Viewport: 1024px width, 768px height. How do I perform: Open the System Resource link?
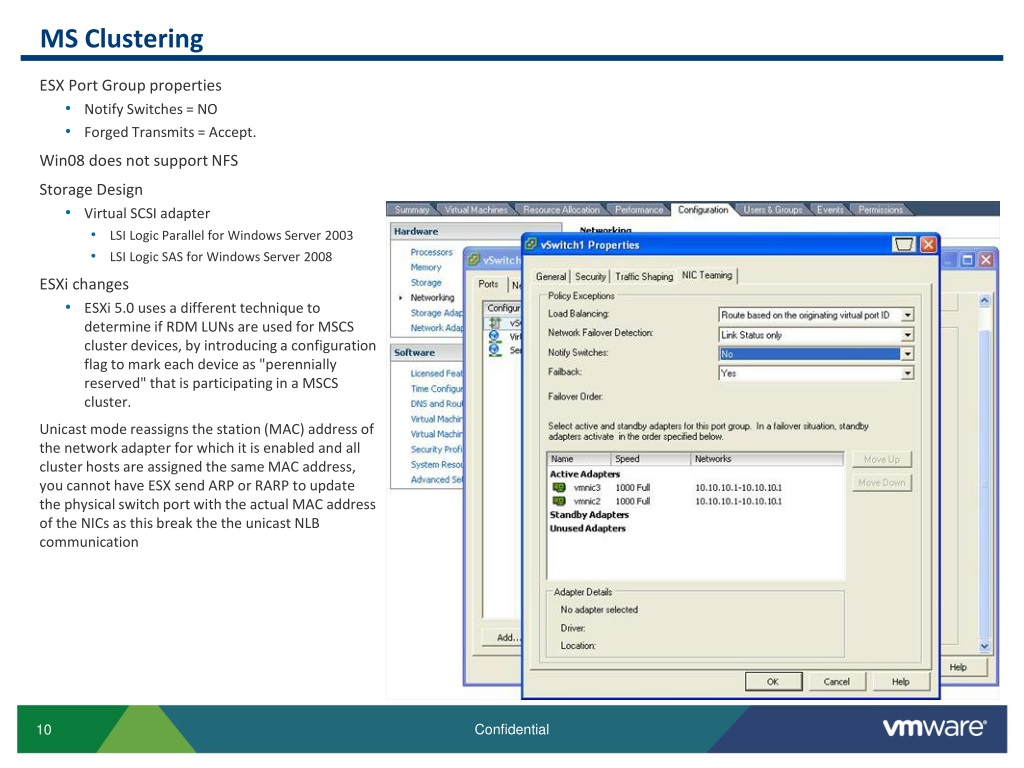point(436,464)
